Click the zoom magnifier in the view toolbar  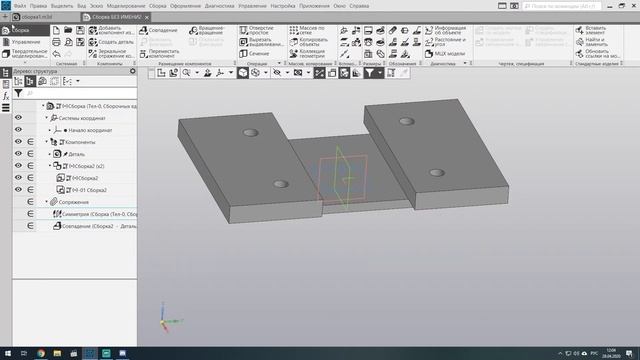point(187,73)
